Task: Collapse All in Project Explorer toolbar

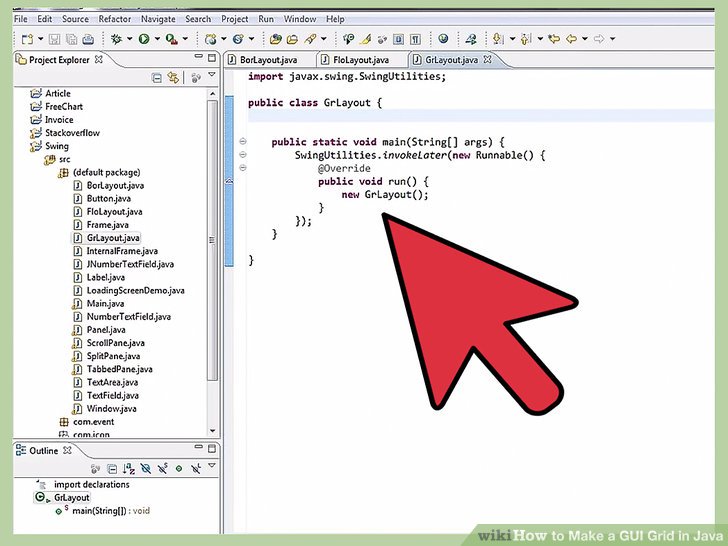Action: point(157,78)
